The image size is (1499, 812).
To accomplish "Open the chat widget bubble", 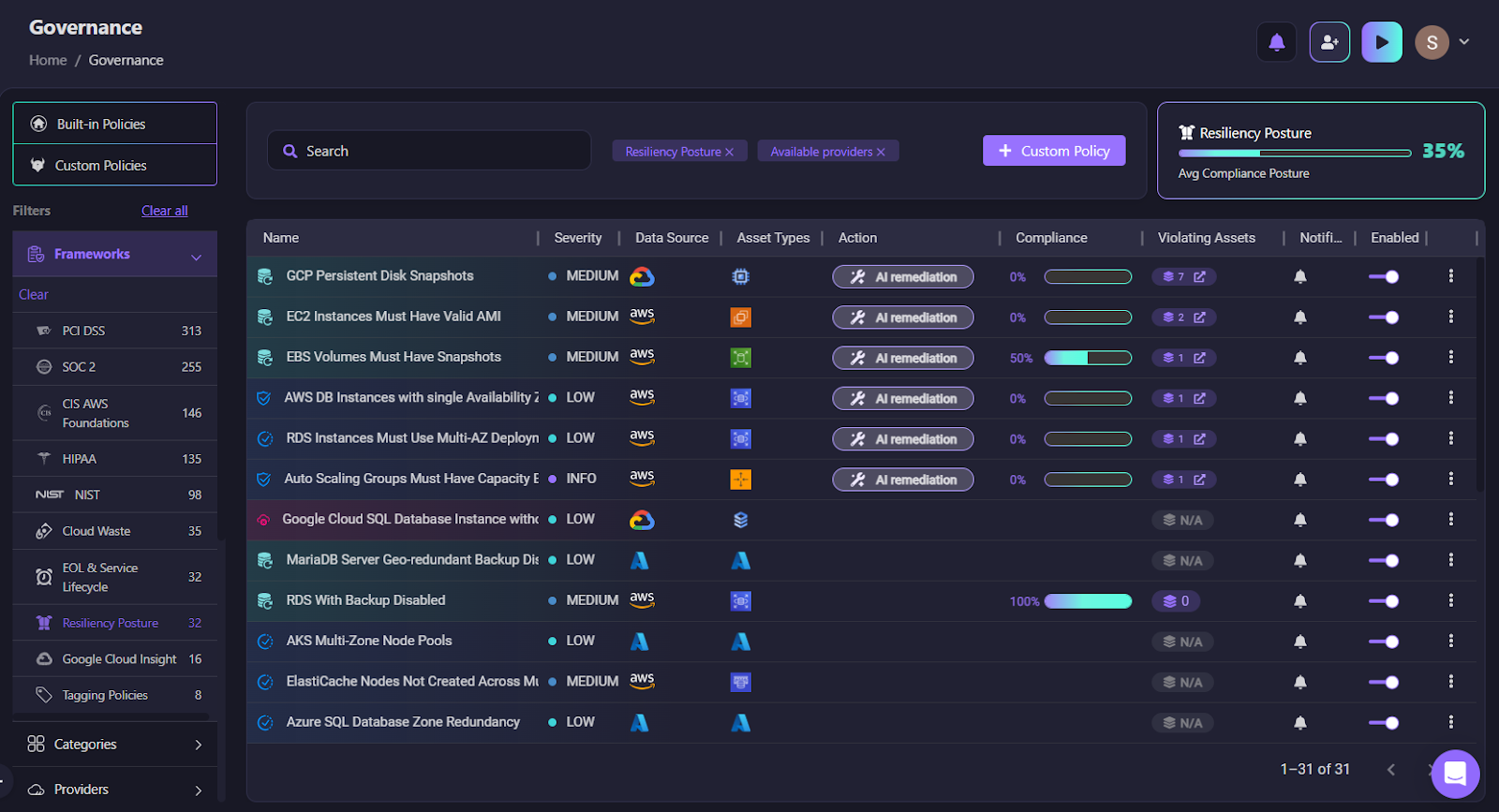I will tap(1455, 774).
